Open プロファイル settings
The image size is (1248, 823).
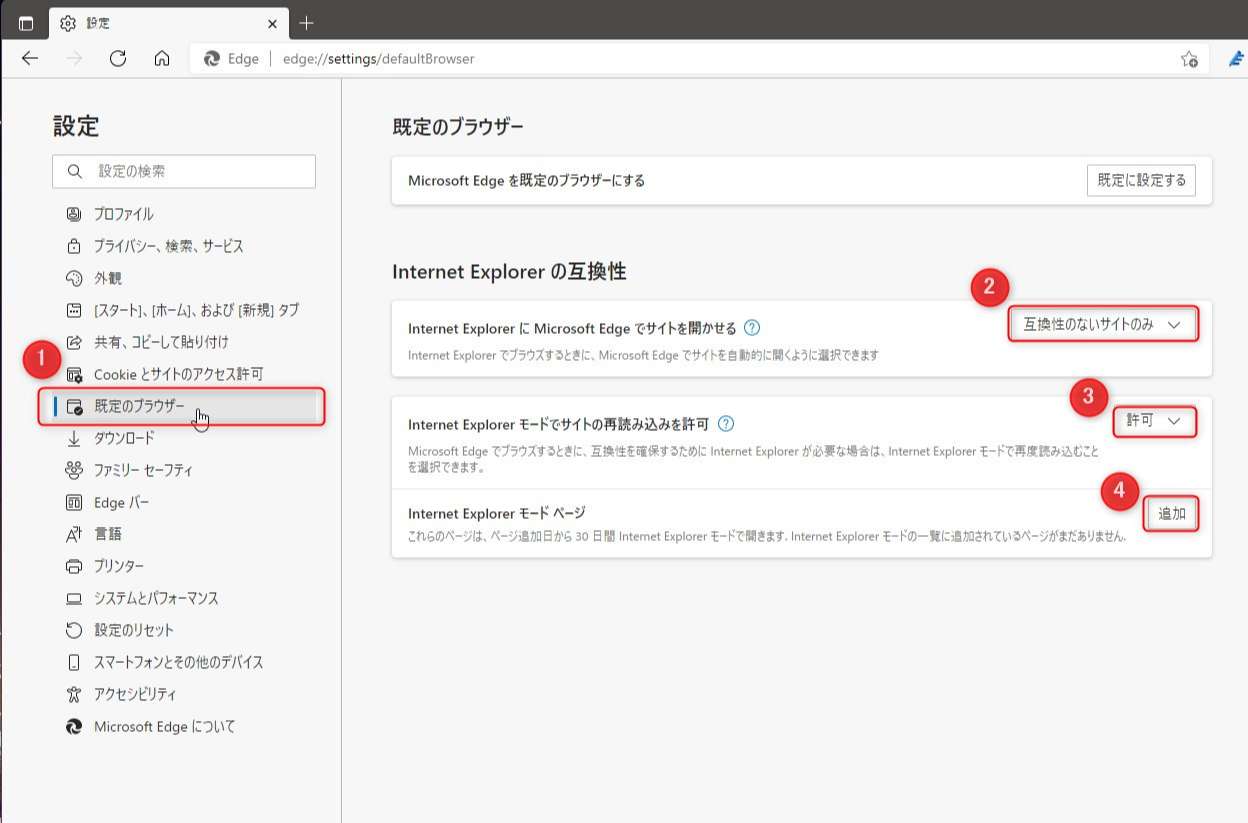[x=123, y=214]
